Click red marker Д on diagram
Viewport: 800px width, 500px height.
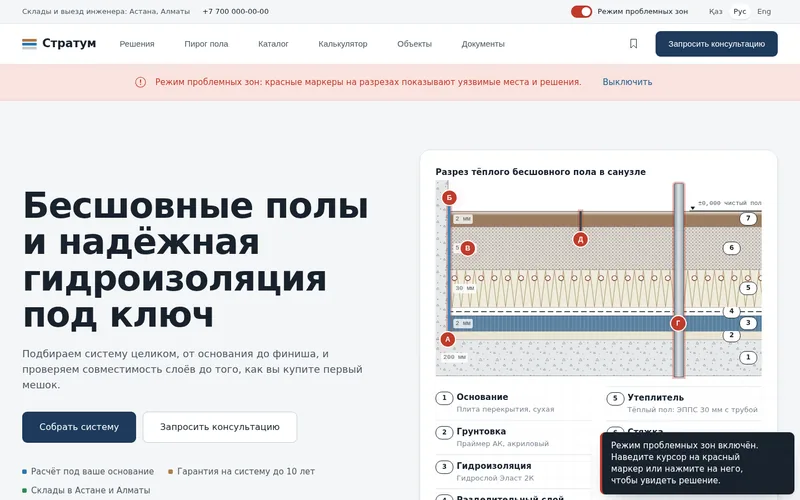tap(580, 239)
